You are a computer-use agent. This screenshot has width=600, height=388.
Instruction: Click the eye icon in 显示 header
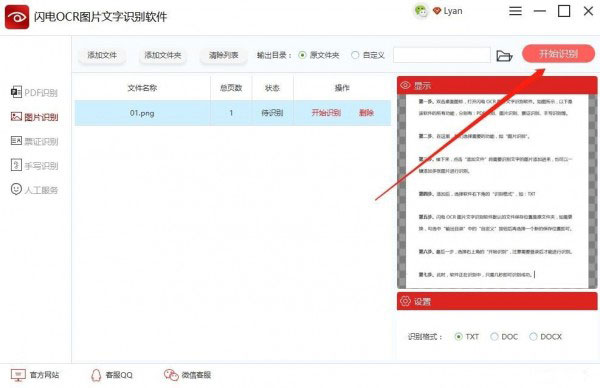click(x=405, y=85)
